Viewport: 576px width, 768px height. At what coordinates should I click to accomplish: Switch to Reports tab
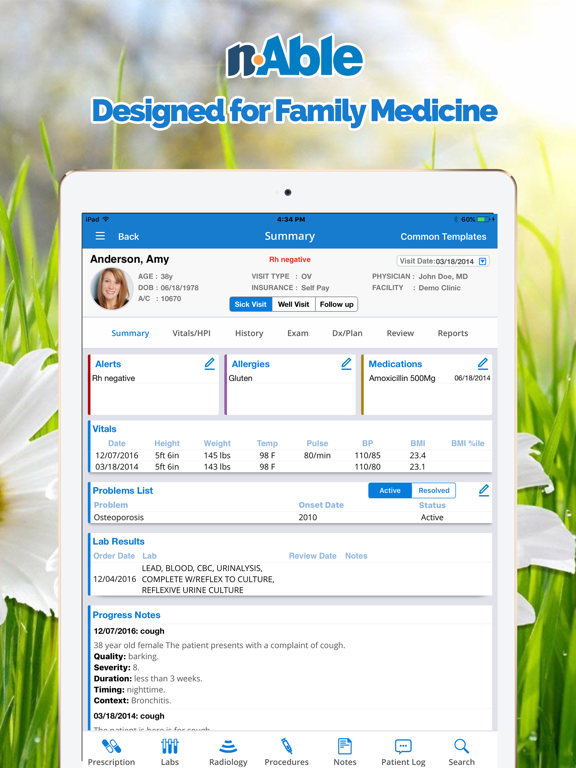(x=453, y=333)
